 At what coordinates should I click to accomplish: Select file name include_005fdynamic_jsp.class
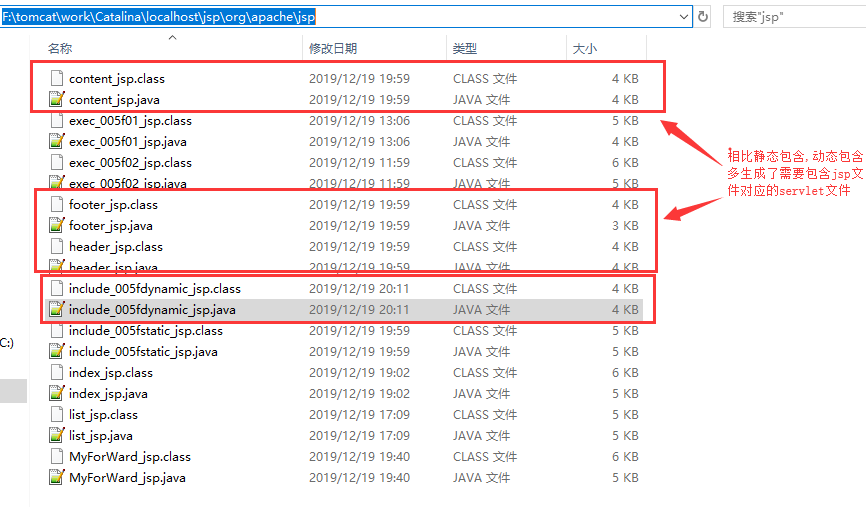tap(155, 289)
